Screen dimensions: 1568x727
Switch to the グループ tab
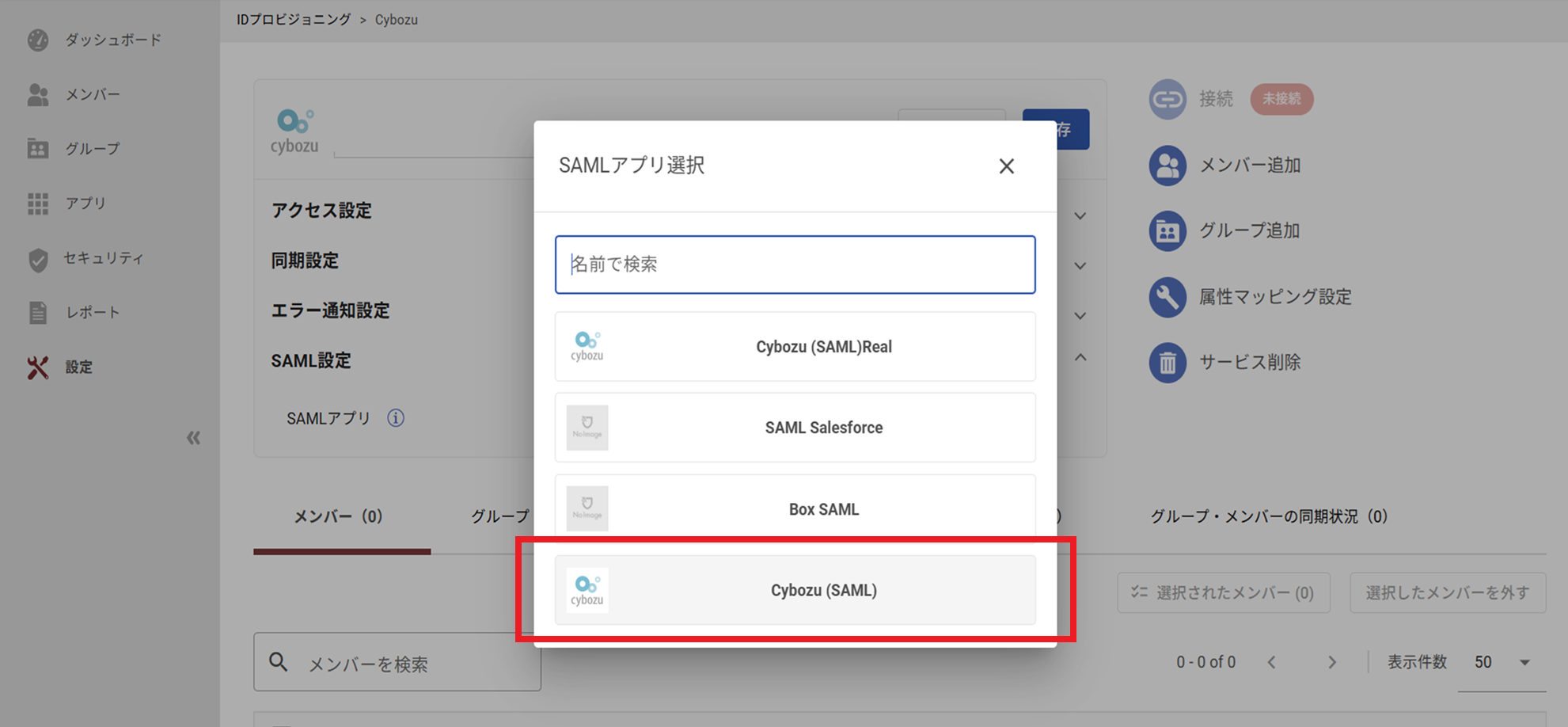click(x=500, y=516)
